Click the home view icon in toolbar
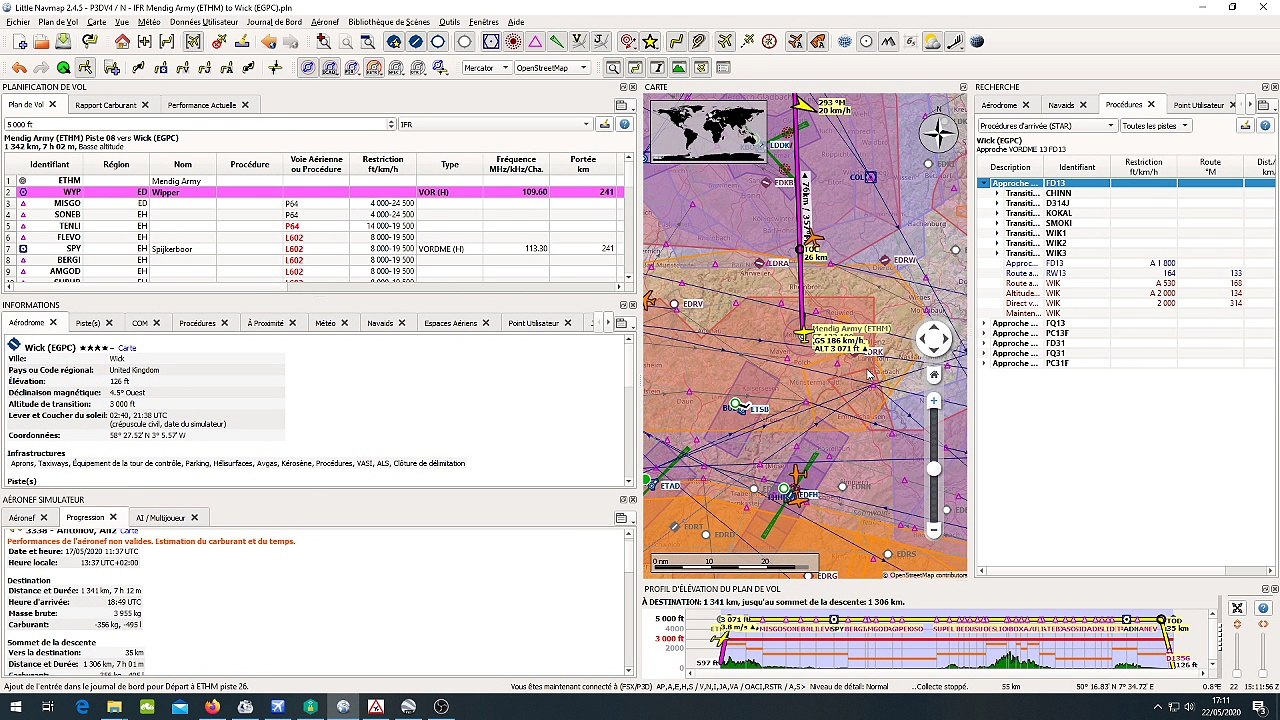The height and width of the screenshot is (720, 1280). point(122,42)
